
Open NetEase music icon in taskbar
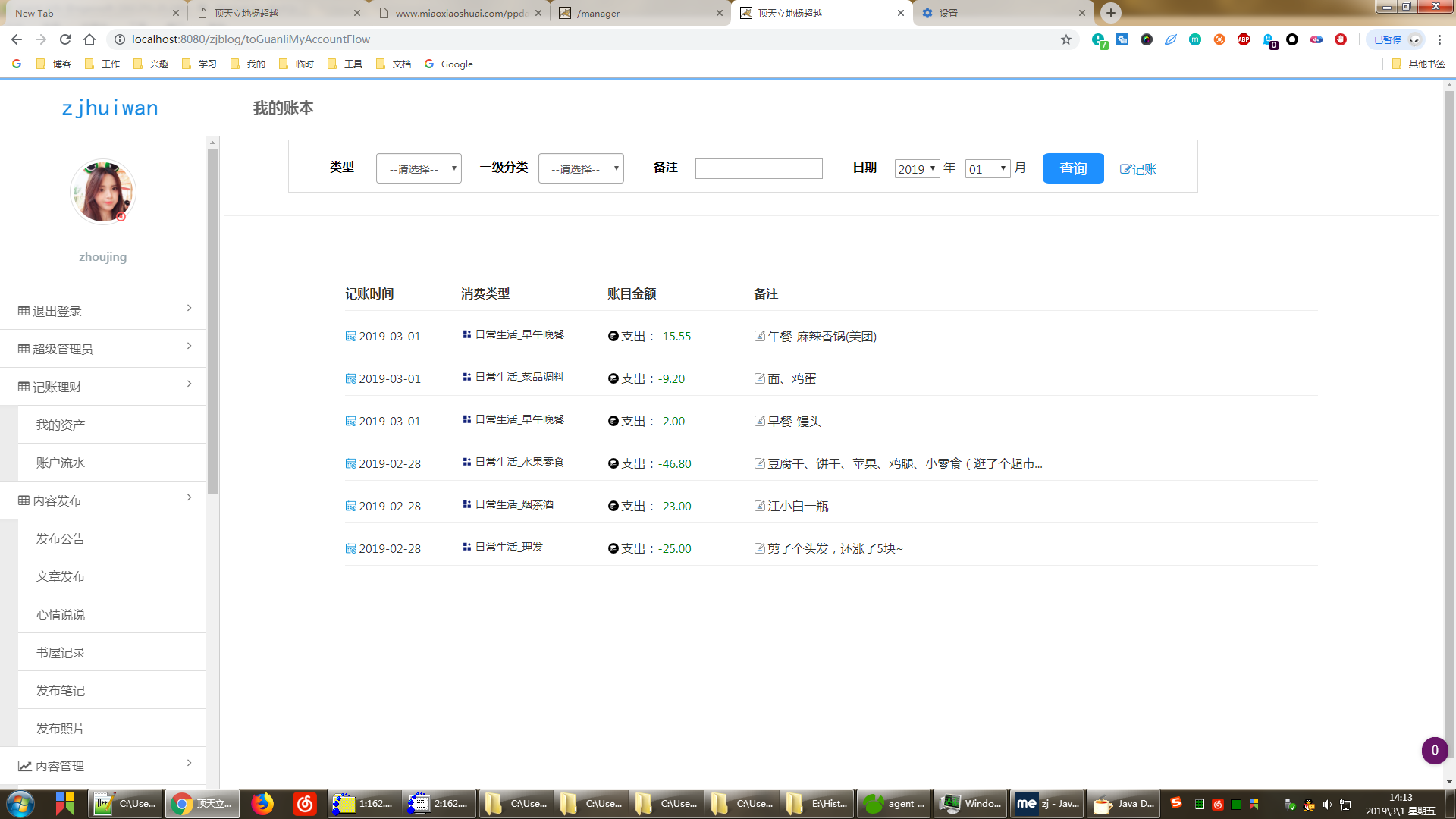(305, 803)
